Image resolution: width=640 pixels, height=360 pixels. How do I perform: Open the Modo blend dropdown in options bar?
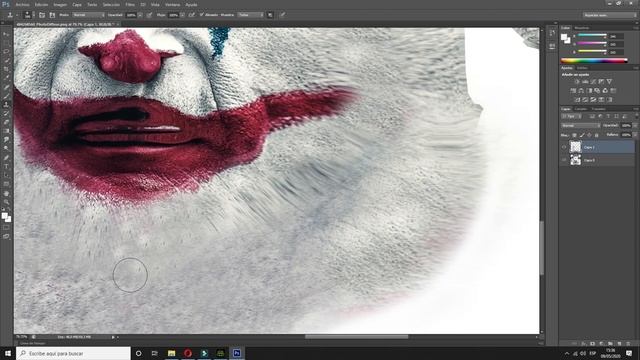pyautogui.click(x=88, y=15)
